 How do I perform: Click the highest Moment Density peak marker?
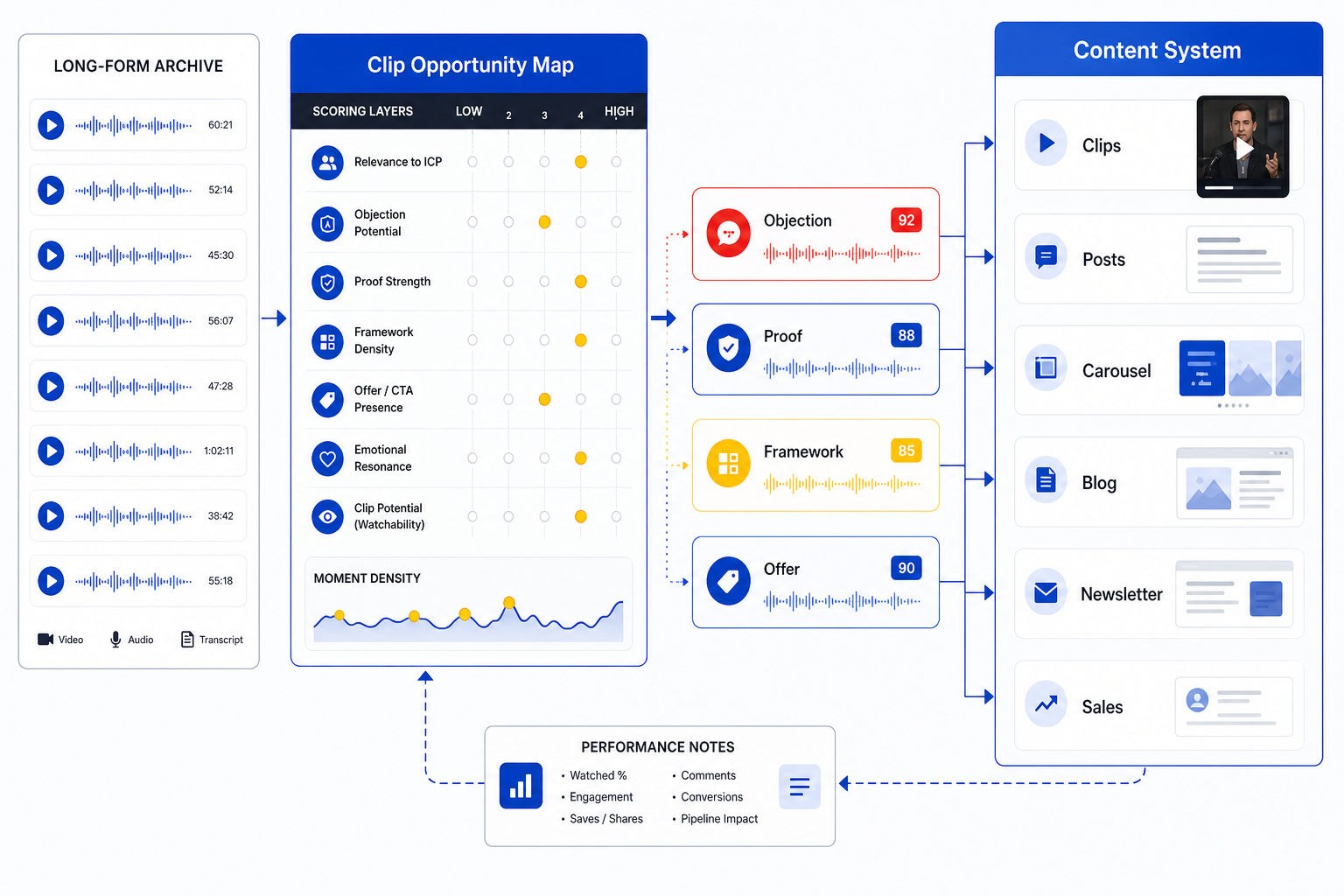click(509, 602)
